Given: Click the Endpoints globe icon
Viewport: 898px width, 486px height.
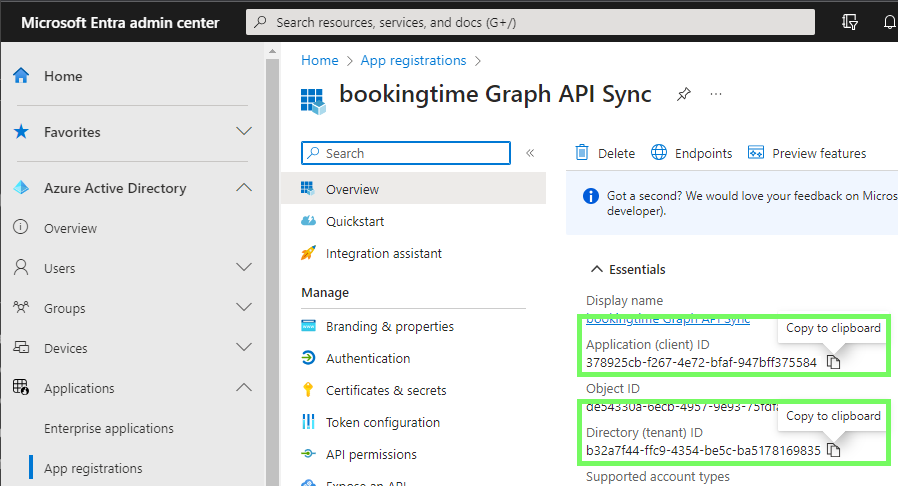Looking at the screenshot, I should click(659, 152).
